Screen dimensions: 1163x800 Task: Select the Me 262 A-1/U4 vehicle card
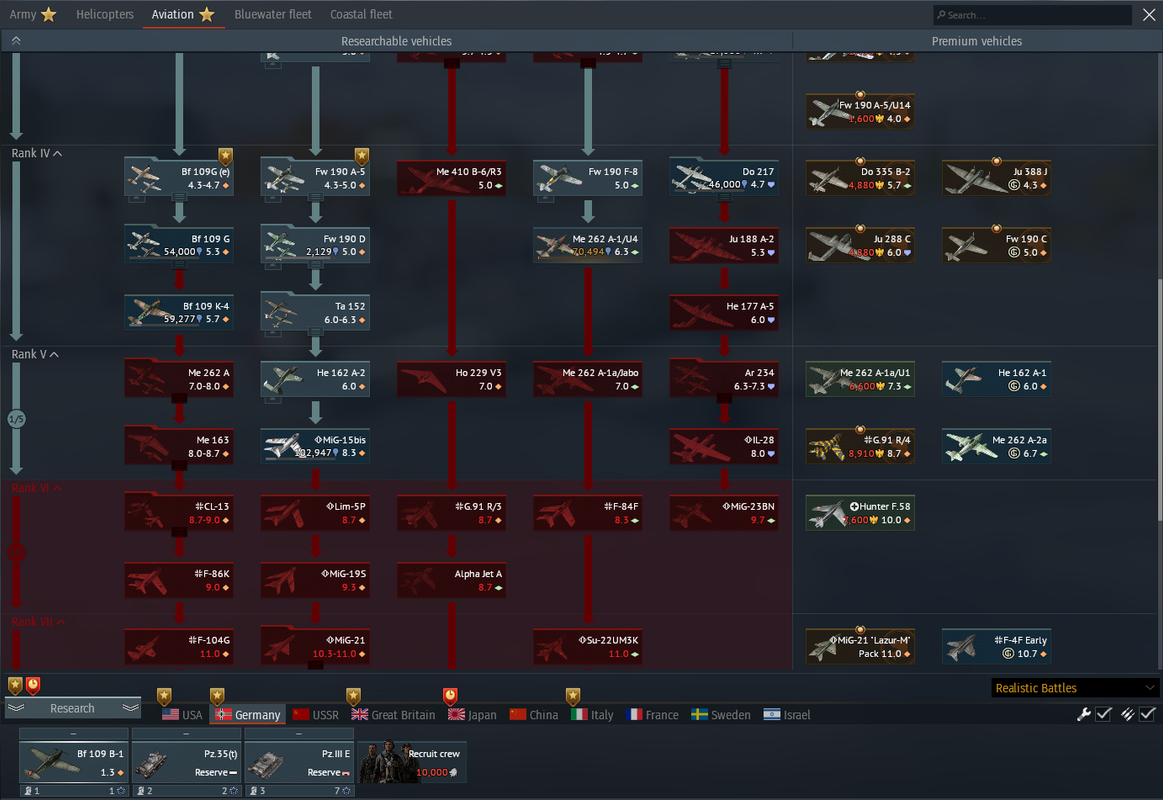pos(588,245)
